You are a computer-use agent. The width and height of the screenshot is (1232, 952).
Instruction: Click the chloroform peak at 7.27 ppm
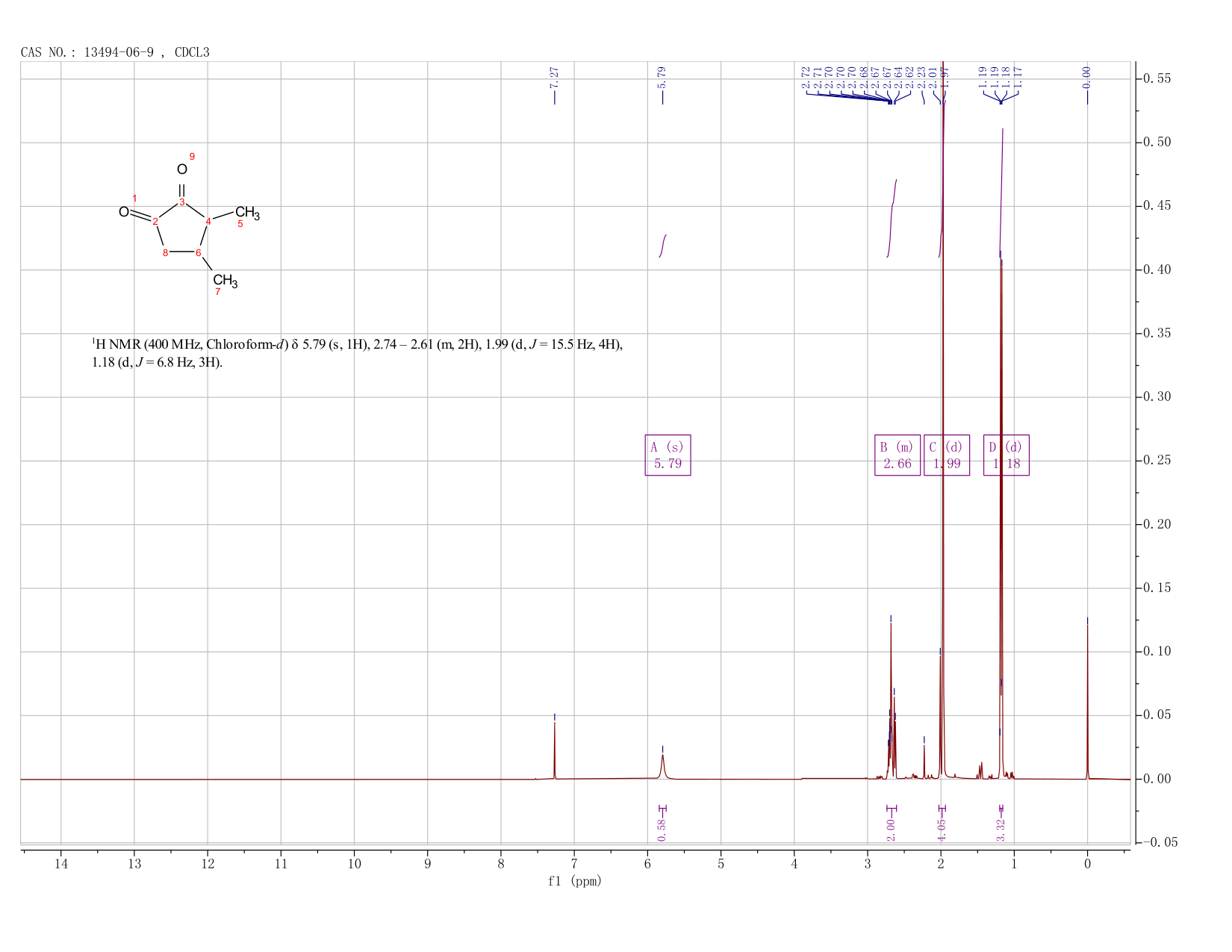[554, 750]
